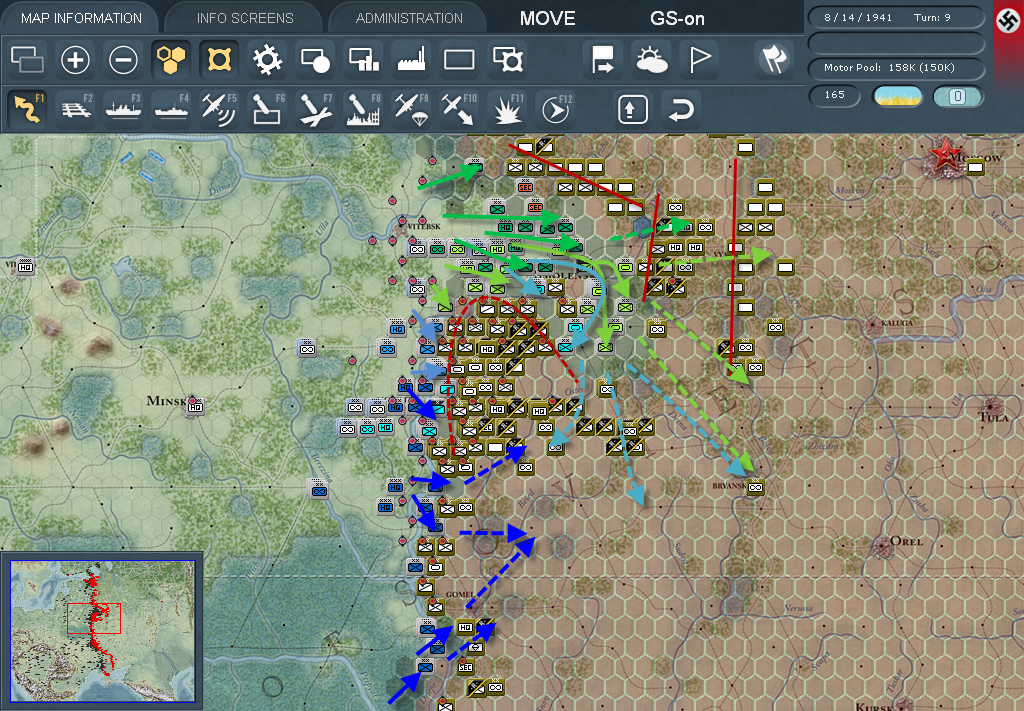Select the Soviet unit beside Moscow star
This screenshot has height=711, width=1024.
976,168
